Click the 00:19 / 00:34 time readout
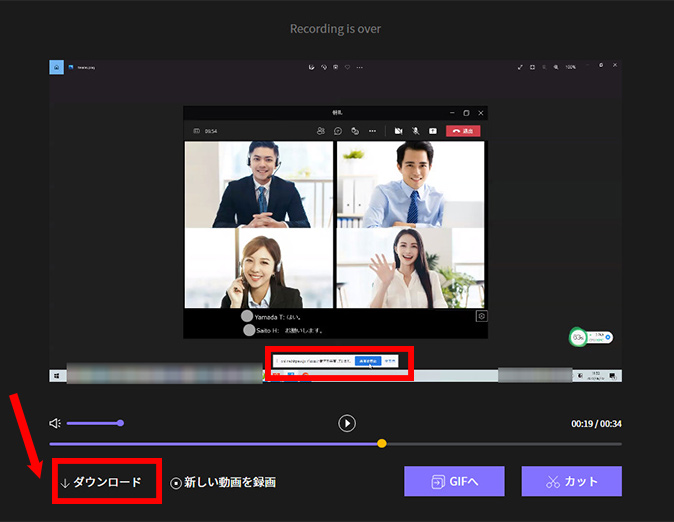This screenshot has height=522, width=674. tap(596, 424)
